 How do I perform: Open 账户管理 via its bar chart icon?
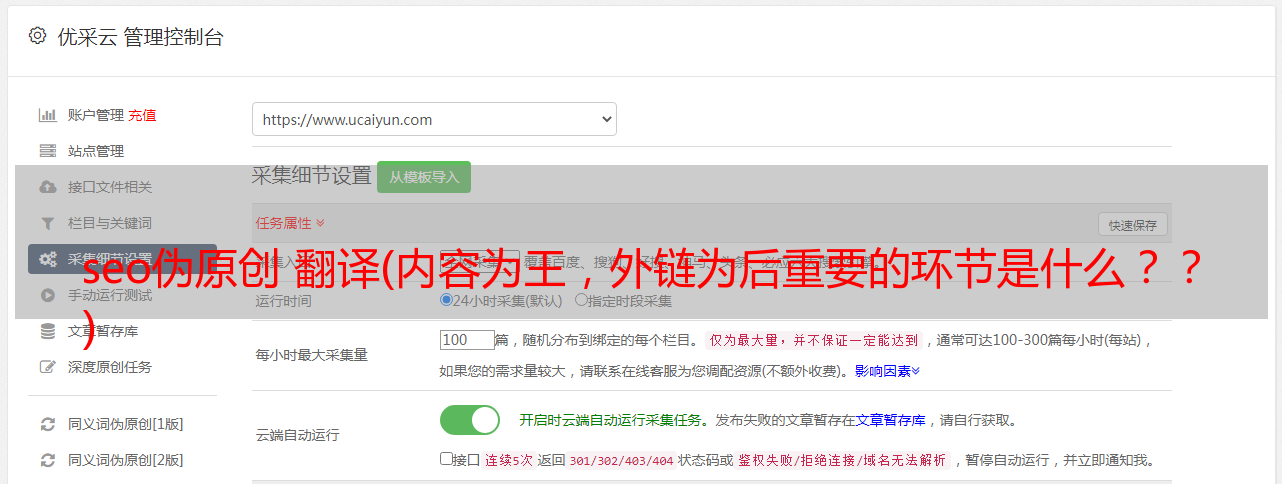tap(47, 115)
